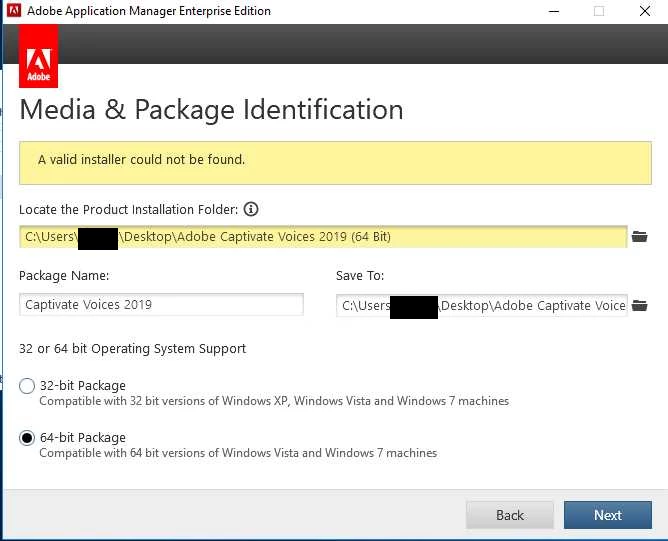Click the product installation folder path field
Viewport: 668px width, 541px height.
pyautogui.click(x=323, y=237)
